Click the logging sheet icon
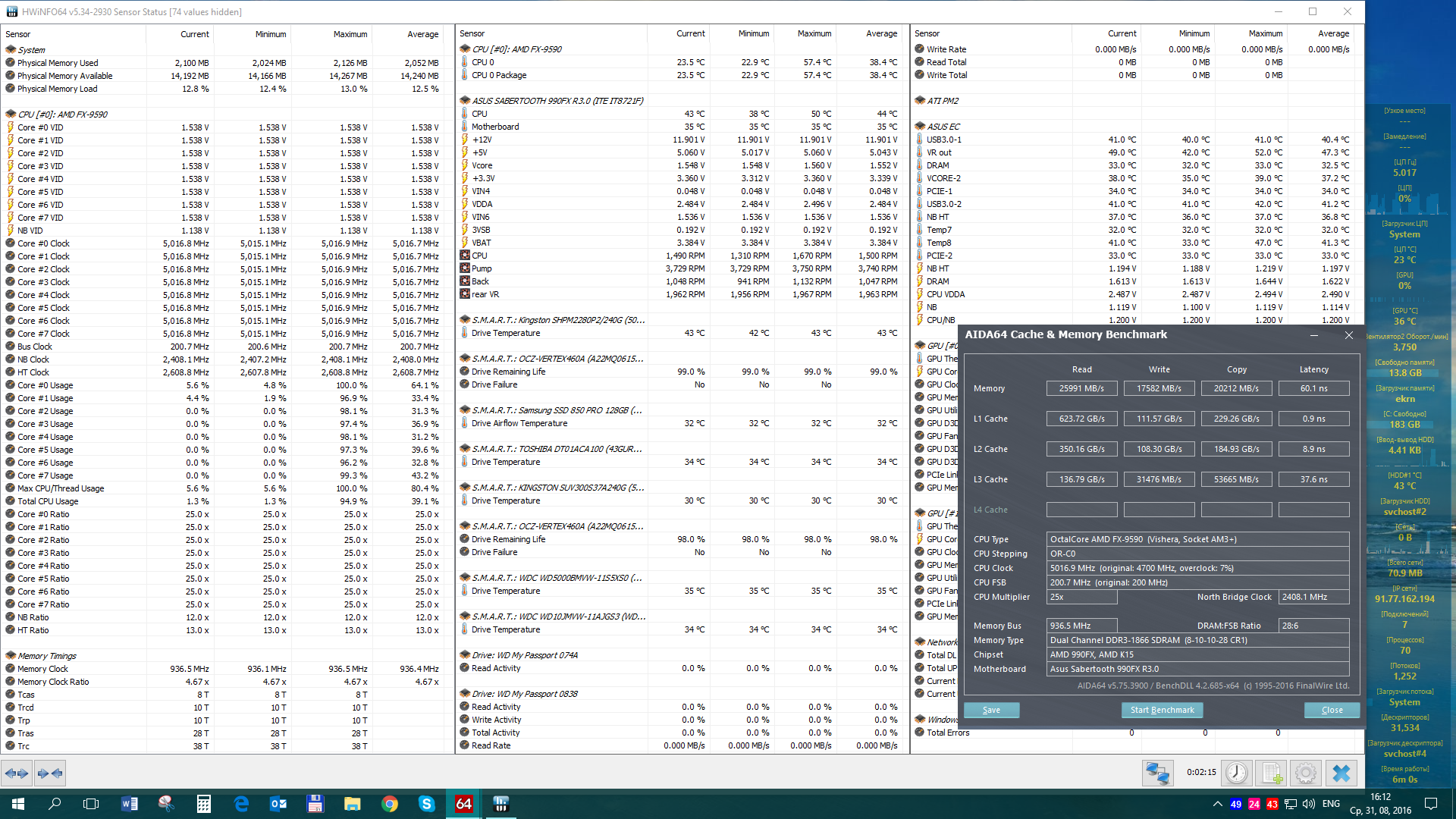 click(x=1272, y=773)
